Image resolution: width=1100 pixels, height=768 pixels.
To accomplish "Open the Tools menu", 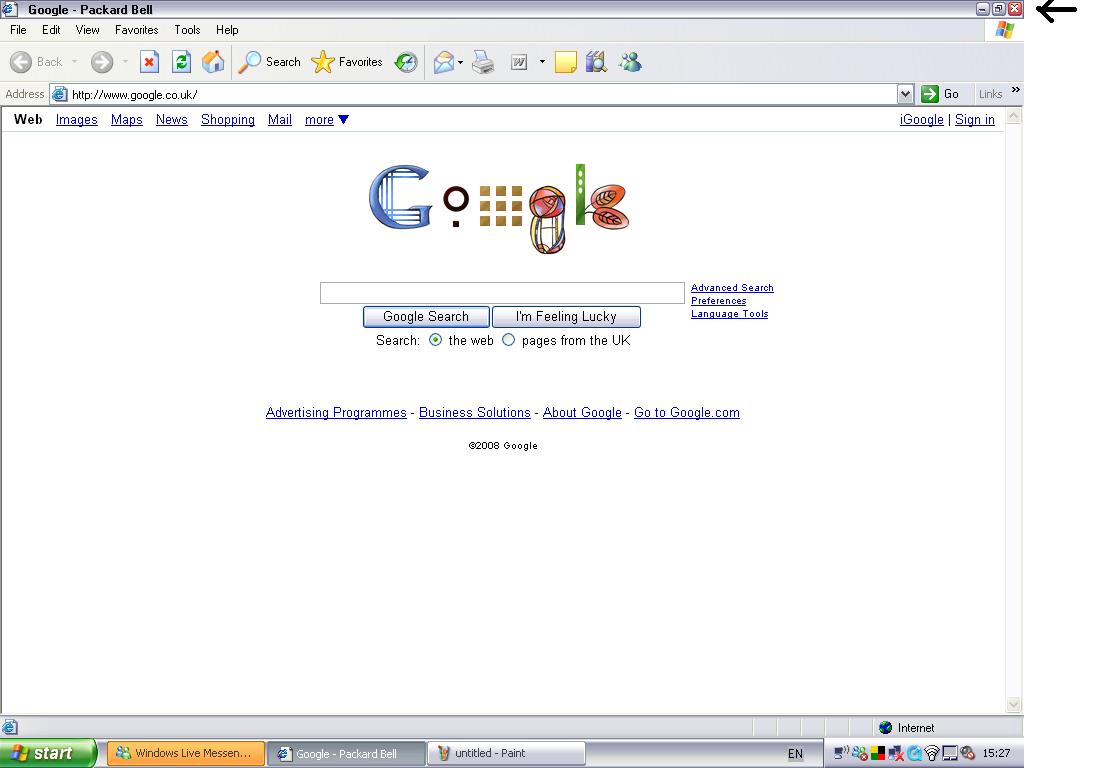I will pyautogui.click(x=187, y=30).
